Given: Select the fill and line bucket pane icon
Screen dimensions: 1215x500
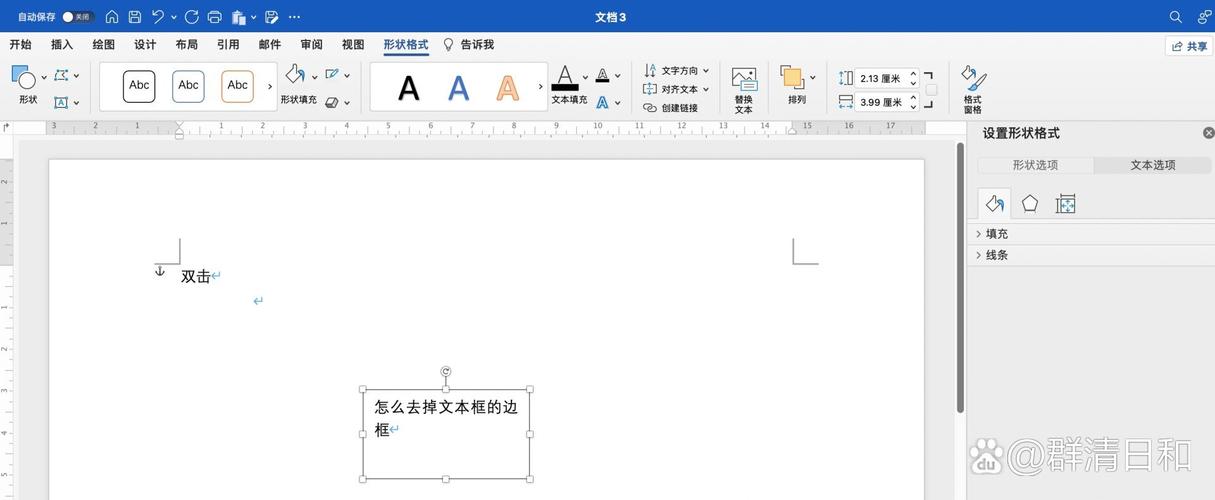Looking at the screenshot, I should tap(994, 204).
